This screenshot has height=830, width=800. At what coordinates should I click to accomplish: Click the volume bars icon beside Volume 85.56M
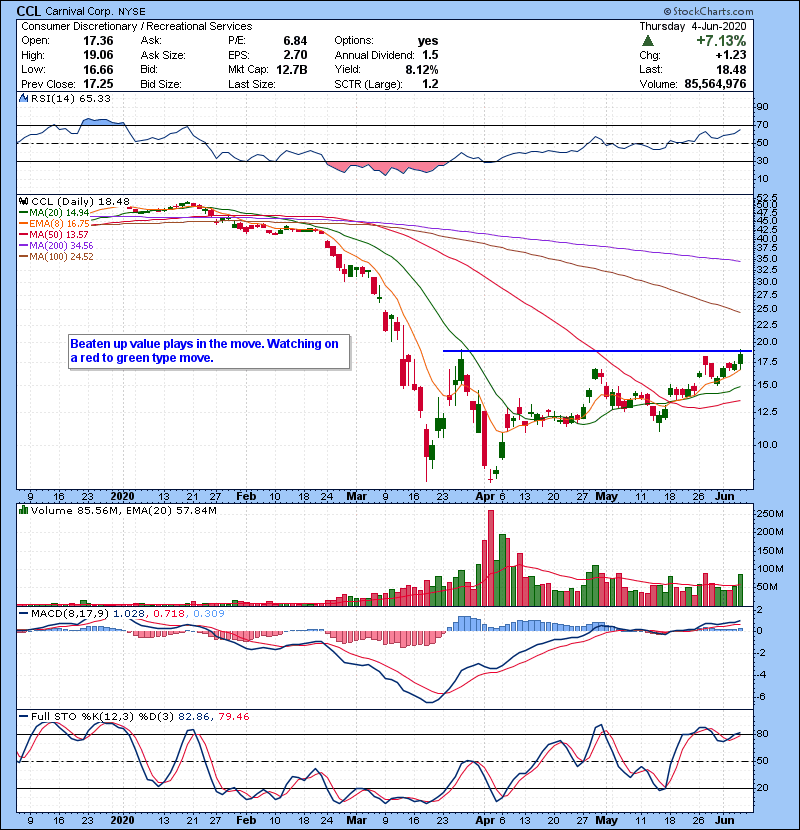tap(23, 510)
